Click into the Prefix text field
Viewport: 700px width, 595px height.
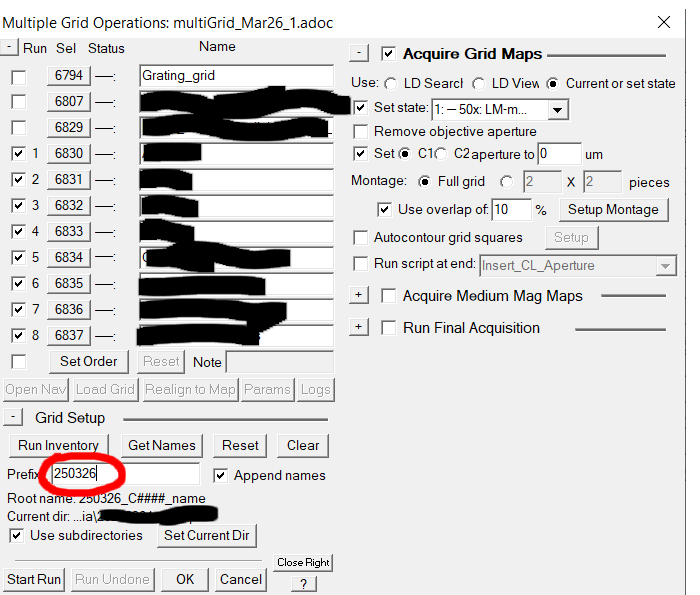(x=125, y=474)
